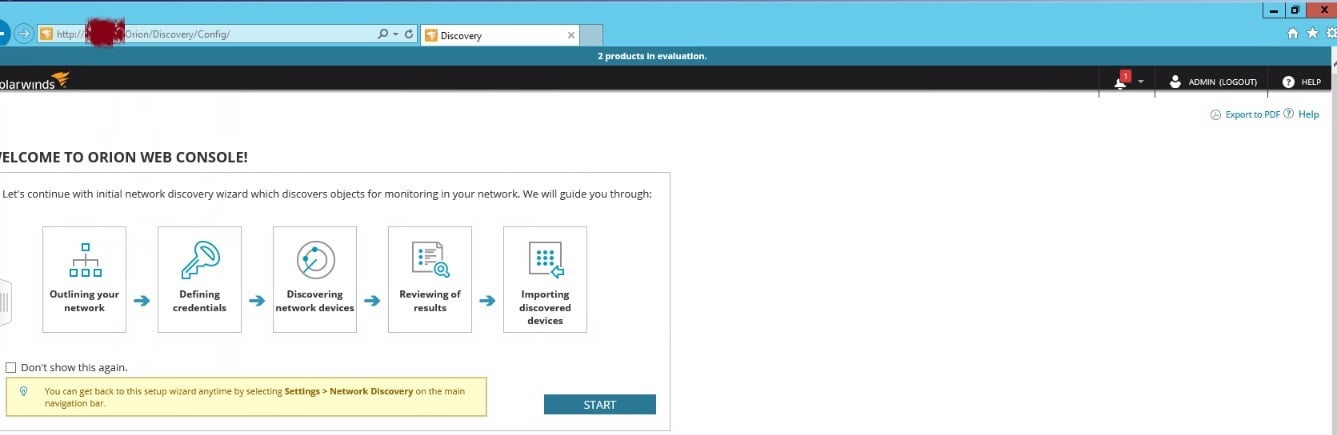Click the 2 products in evaluation banner
The image size is (1337, 435).
652,56
